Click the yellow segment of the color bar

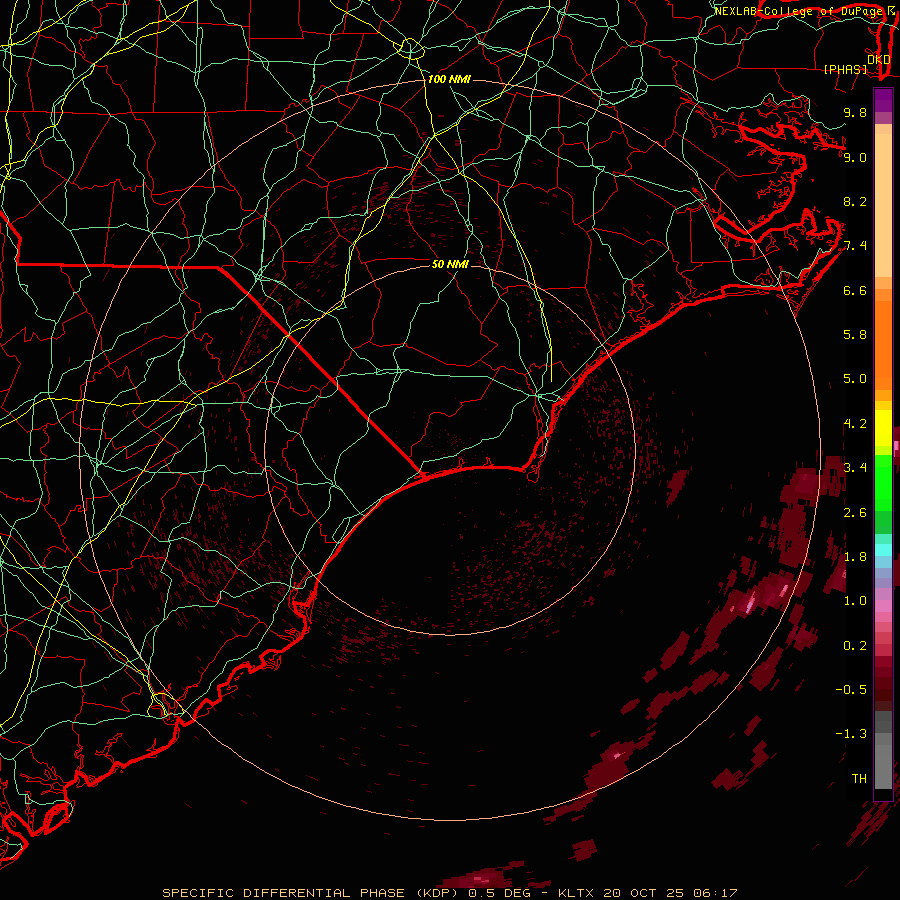click(883, 428)
